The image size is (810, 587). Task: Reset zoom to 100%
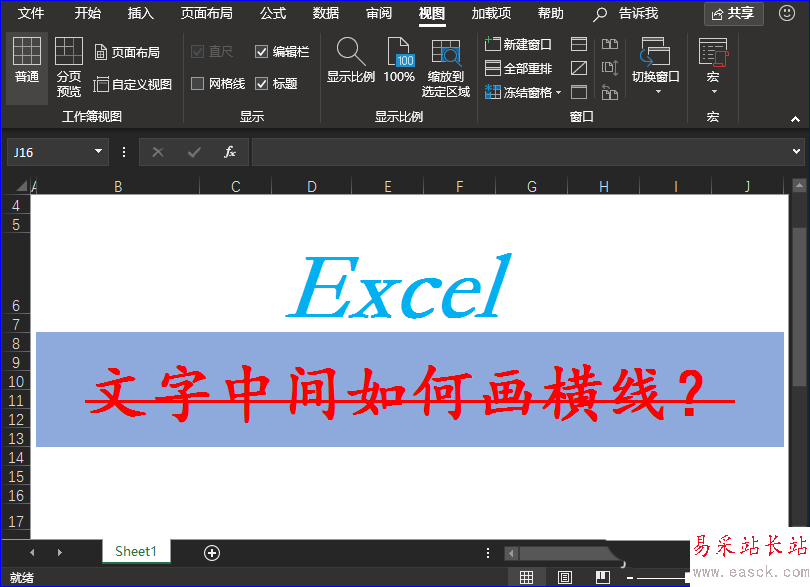(x=399, y=60)
